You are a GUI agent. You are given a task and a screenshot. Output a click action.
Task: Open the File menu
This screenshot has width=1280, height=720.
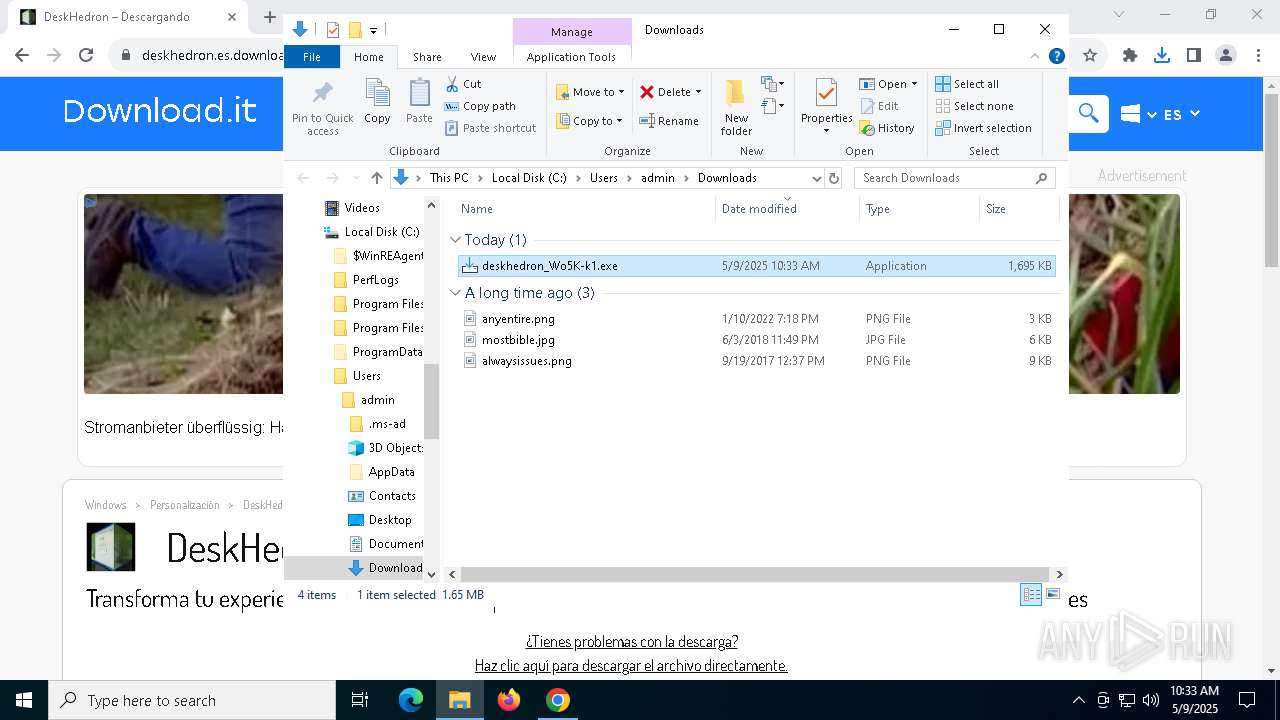312,57
